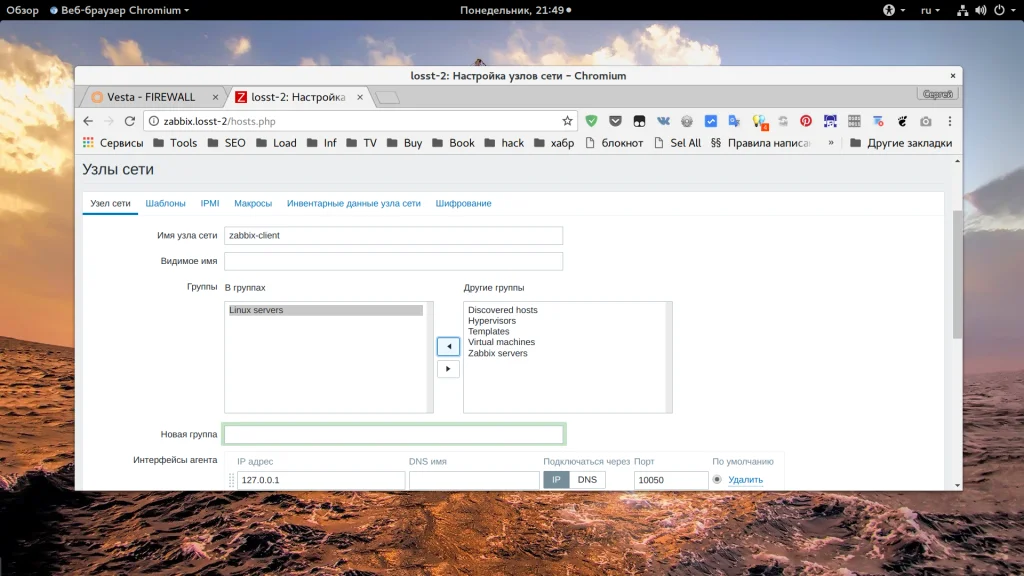The width and height of the screenshot is (1024, 576).
Task: Reload the current page
Action: click(x=129, y=121)
